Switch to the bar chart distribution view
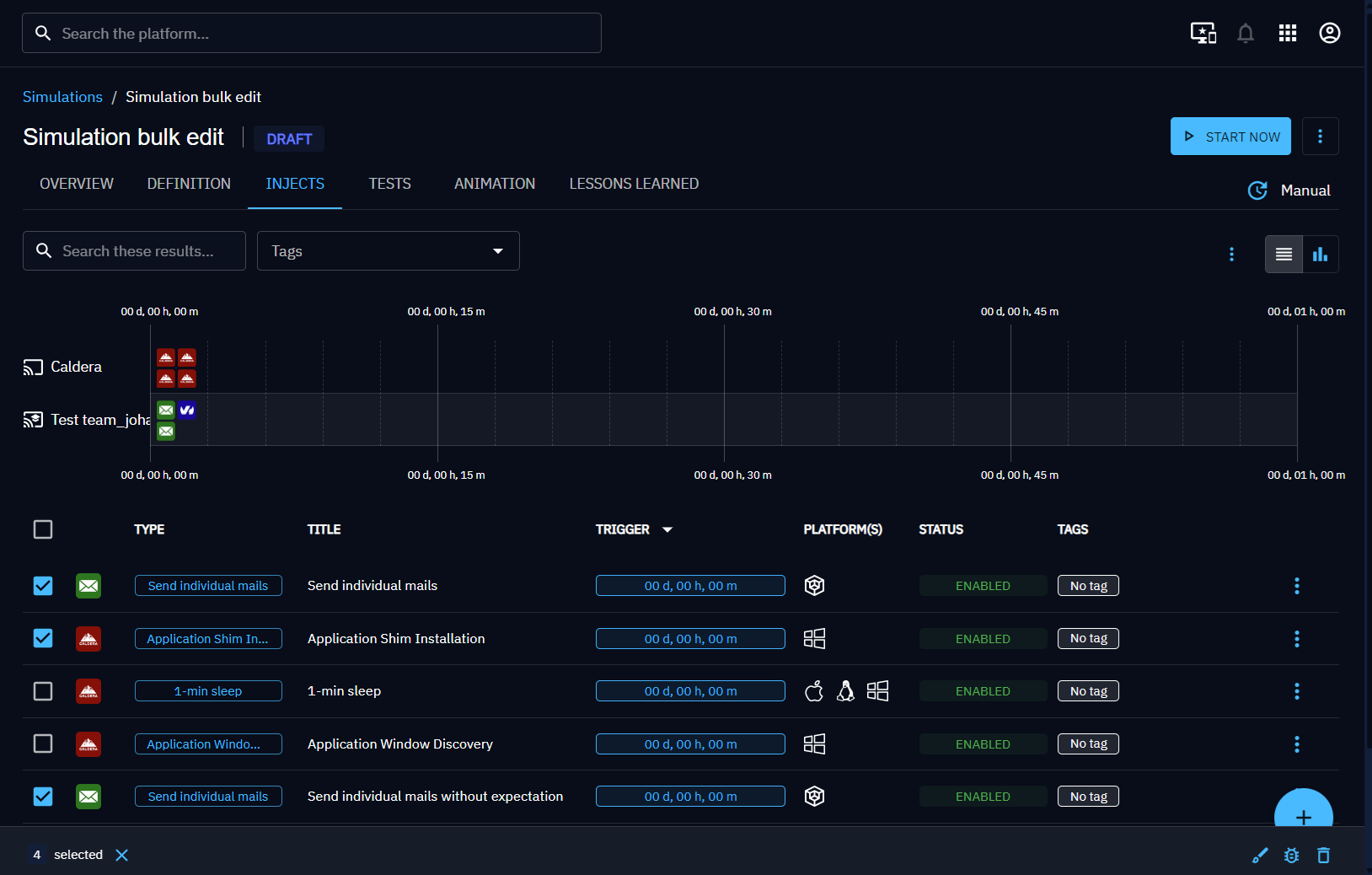 [x=1320, y=255]
